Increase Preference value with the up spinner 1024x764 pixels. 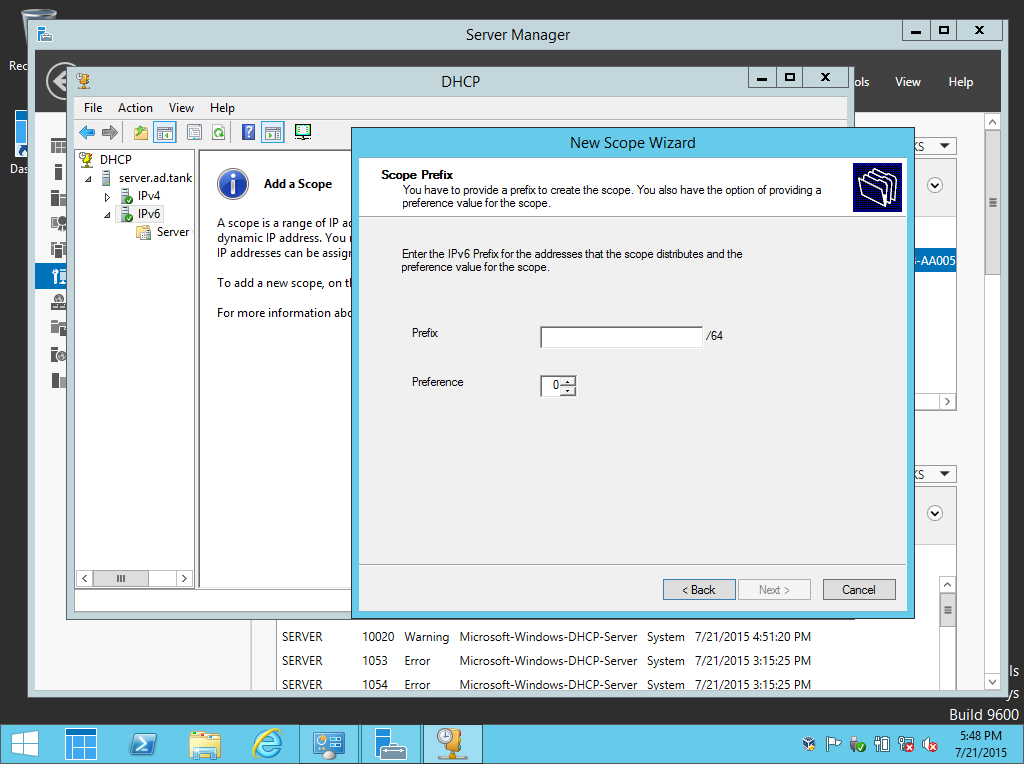pyautogui.click(x=567, y=381)
